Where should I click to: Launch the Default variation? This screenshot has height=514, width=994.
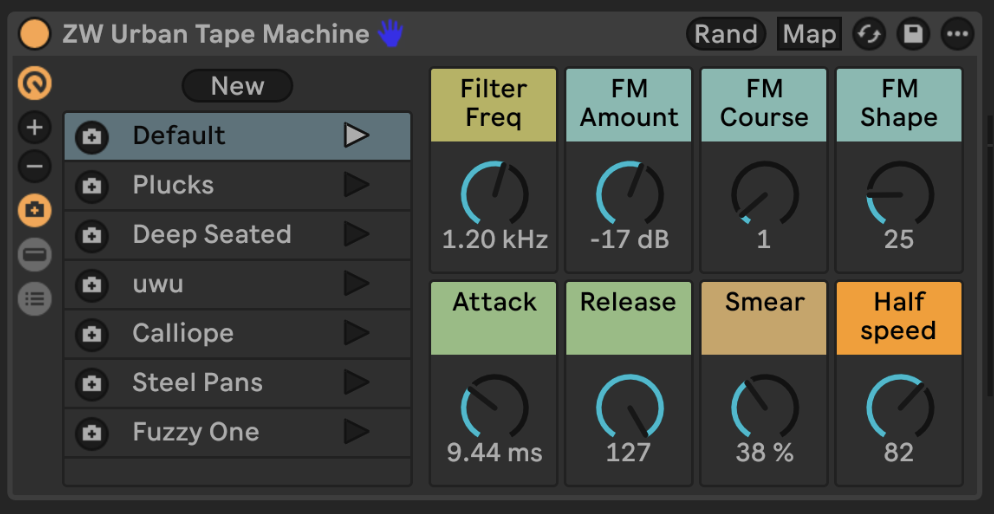[x=356, y=136]
